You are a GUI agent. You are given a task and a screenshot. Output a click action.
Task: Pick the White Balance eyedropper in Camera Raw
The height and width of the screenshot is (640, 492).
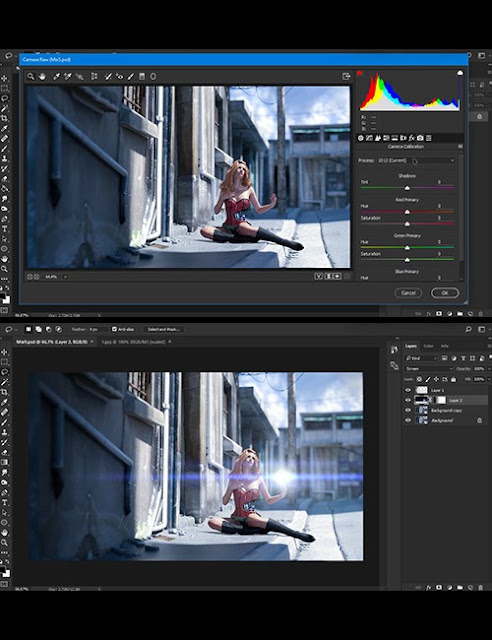point(57,76)
